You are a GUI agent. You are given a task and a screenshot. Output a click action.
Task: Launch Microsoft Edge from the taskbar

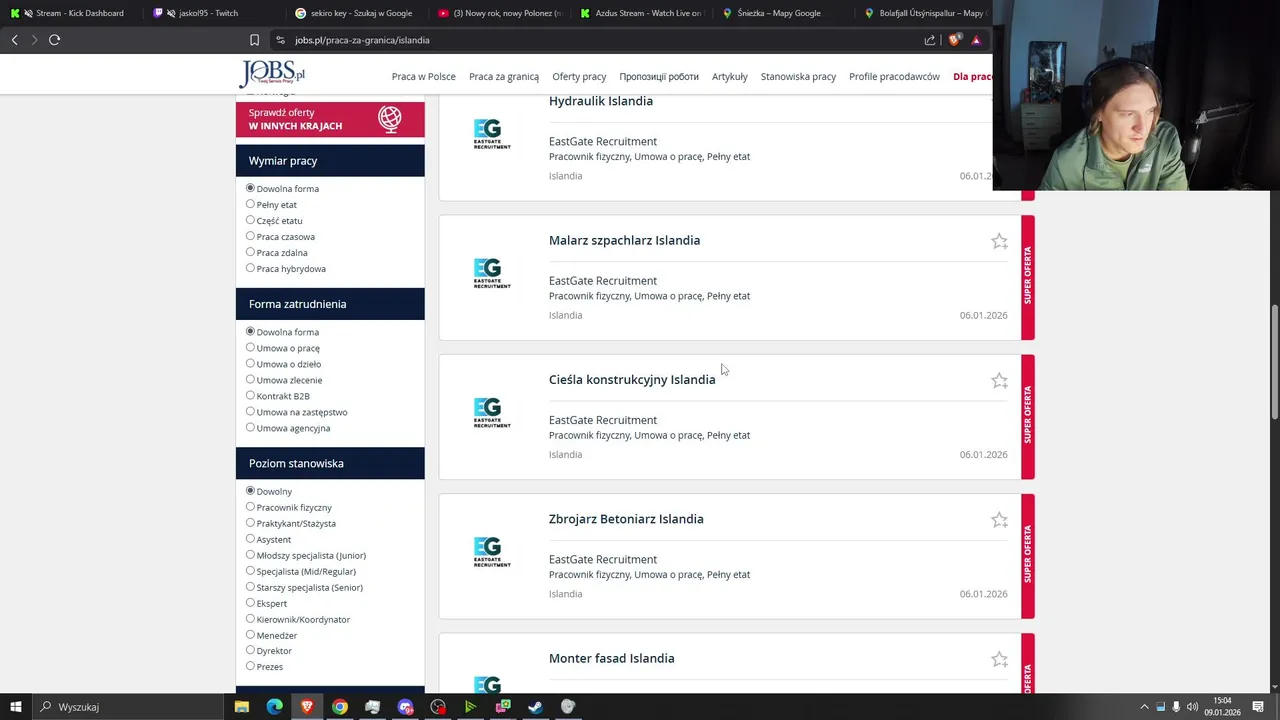pyautogui.click(x=274, y=707)
